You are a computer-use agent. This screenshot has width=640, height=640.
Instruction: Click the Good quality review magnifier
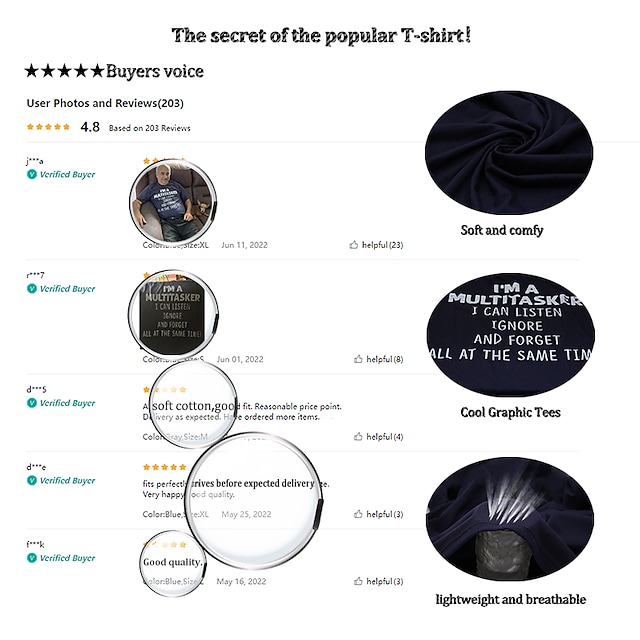pyautogui.click(x=173, y=564)
